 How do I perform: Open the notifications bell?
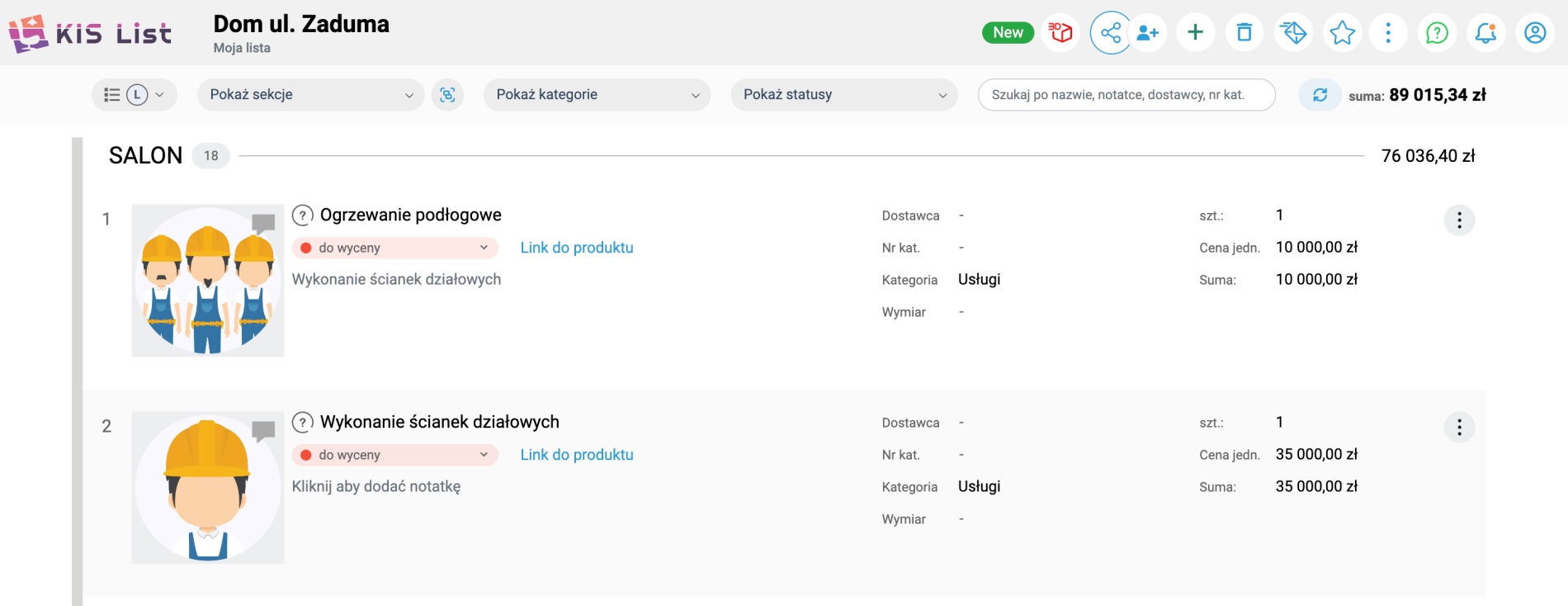click(1485, 33)
